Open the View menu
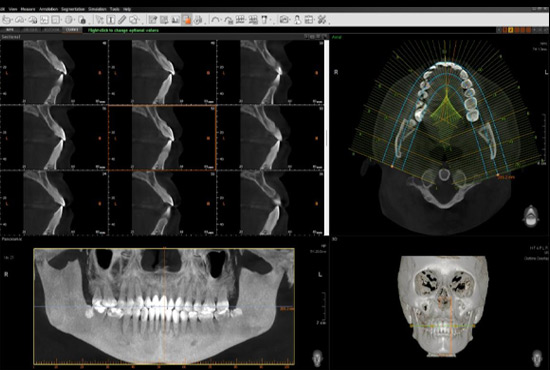 click(x=13, y=9)
